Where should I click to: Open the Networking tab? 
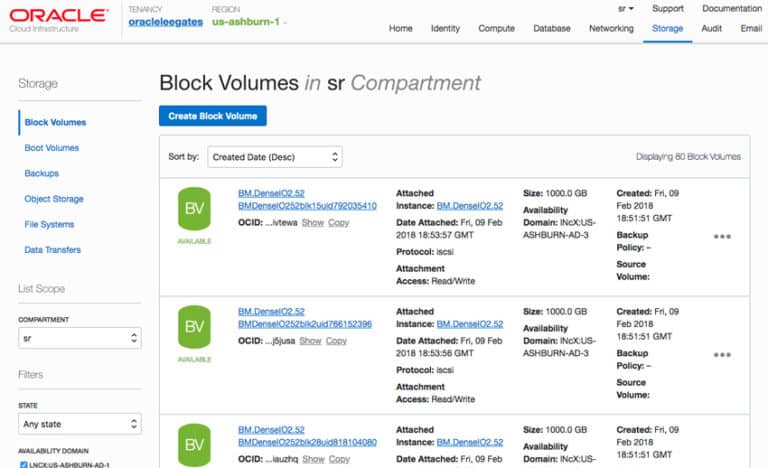pos(611,28)
